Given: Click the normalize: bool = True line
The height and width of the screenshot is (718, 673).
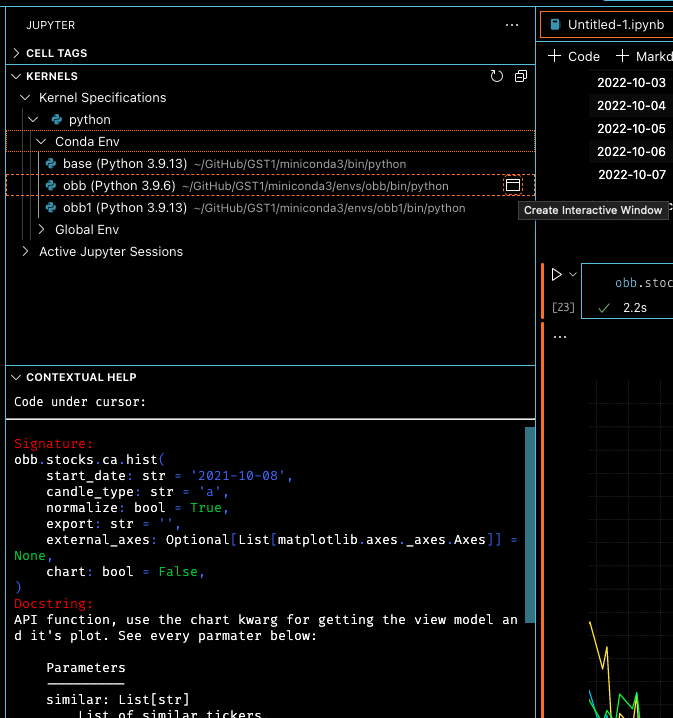Looking at the screenshot, I should (x=137, y=508).
